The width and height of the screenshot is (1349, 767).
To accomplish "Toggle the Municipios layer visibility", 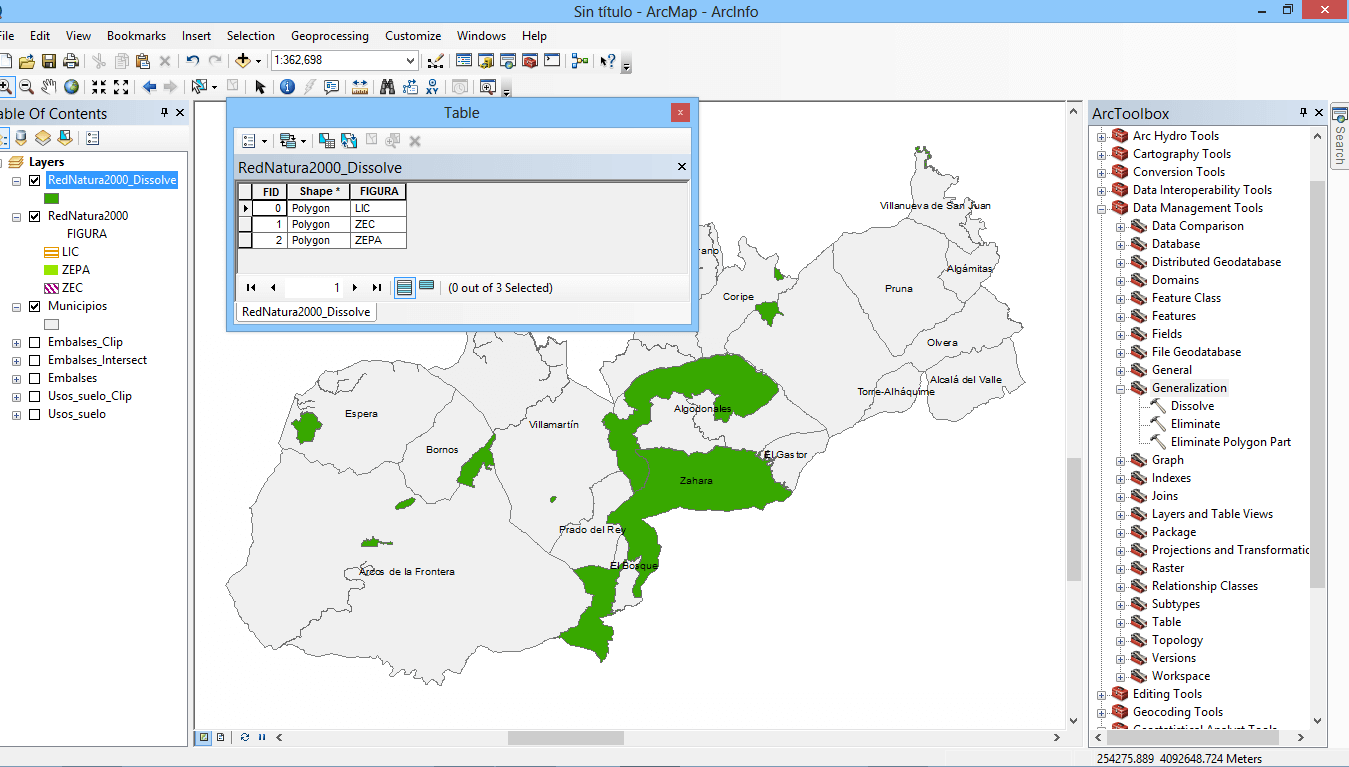I will point(36,307).
